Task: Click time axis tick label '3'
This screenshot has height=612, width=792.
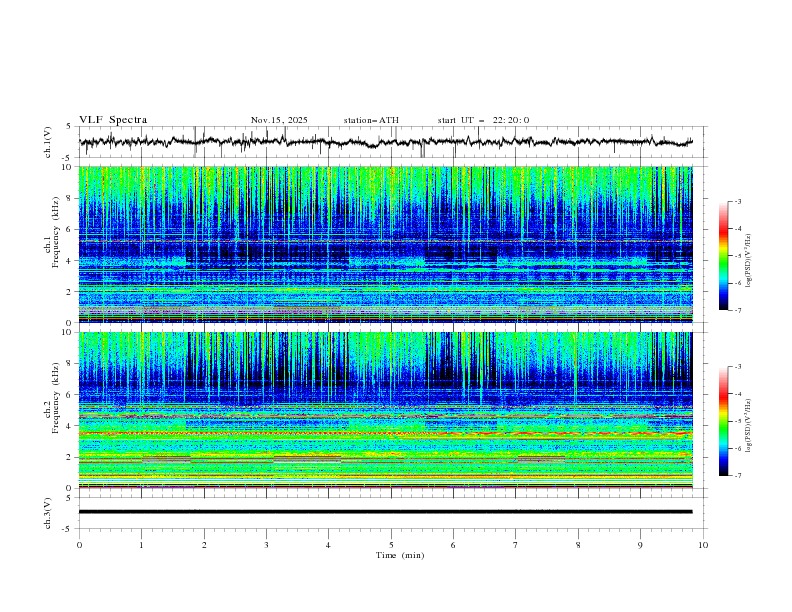Action: [266, 545]
